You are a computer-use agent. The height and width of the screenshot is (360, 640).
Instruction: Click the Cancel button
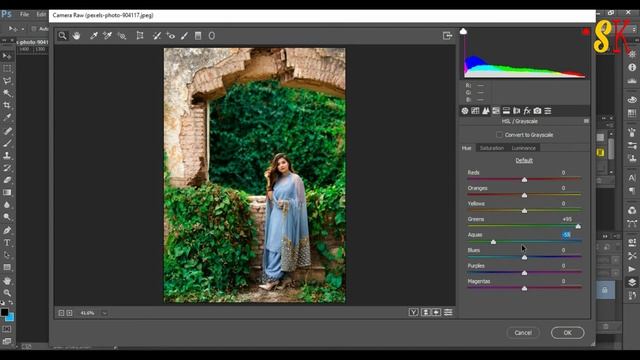pyautogui.click(x=523, y=333)
